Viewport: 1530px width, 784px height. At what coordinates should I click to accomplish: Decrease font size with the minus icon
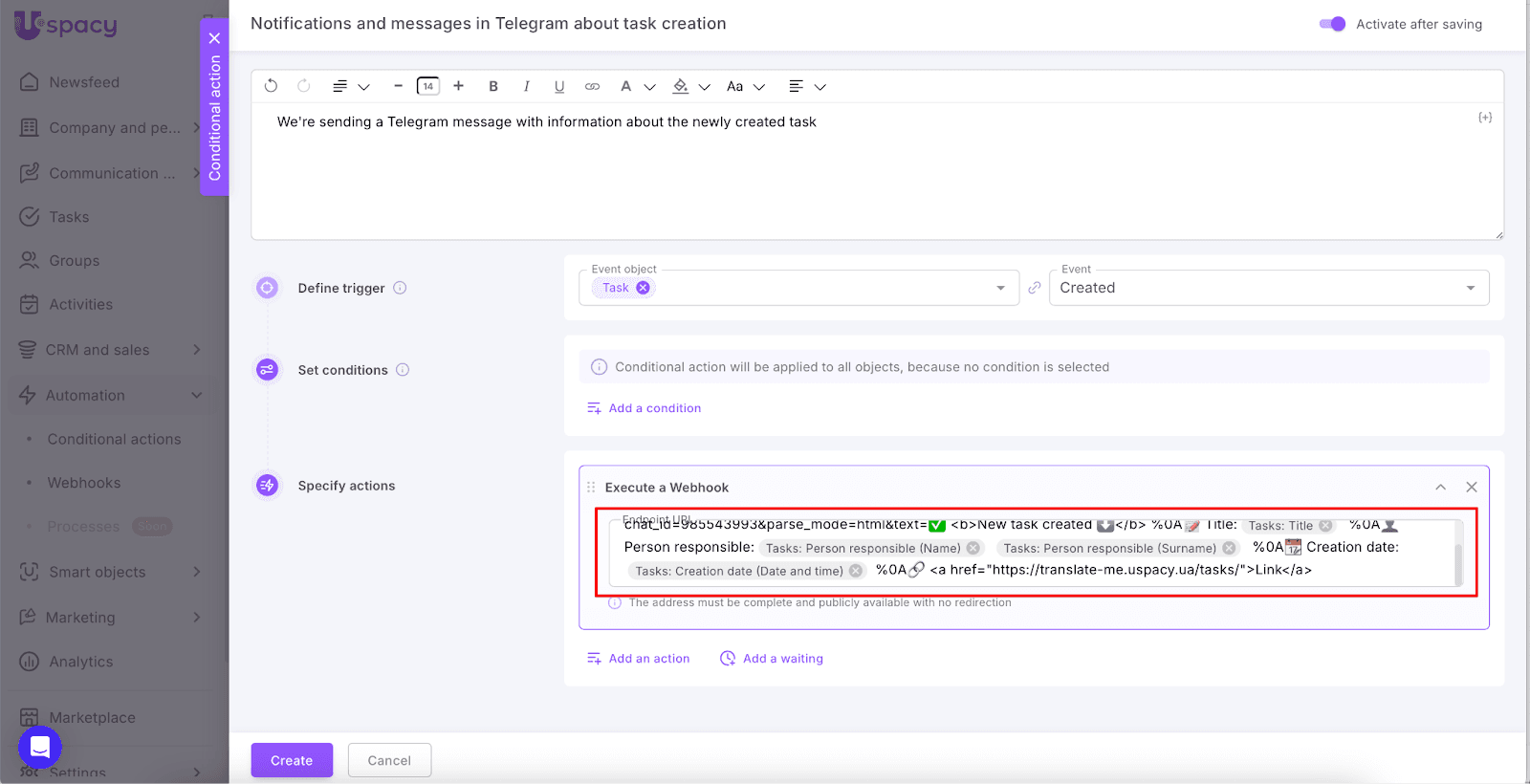pyautogui.click(x=398, y=86)
